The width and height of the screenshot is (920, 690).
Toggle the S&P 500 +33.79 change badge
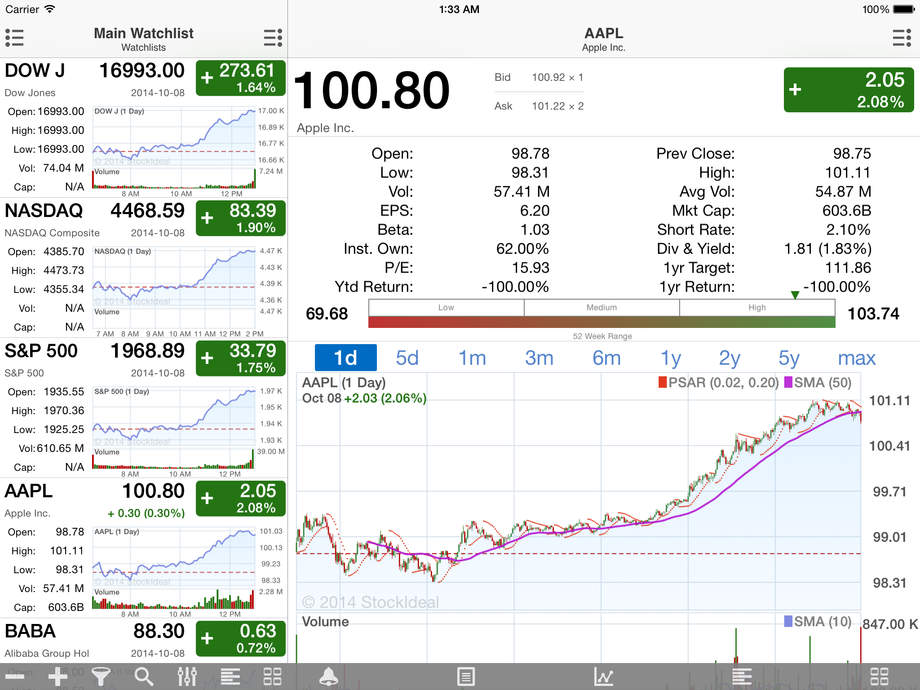[241, 358]
